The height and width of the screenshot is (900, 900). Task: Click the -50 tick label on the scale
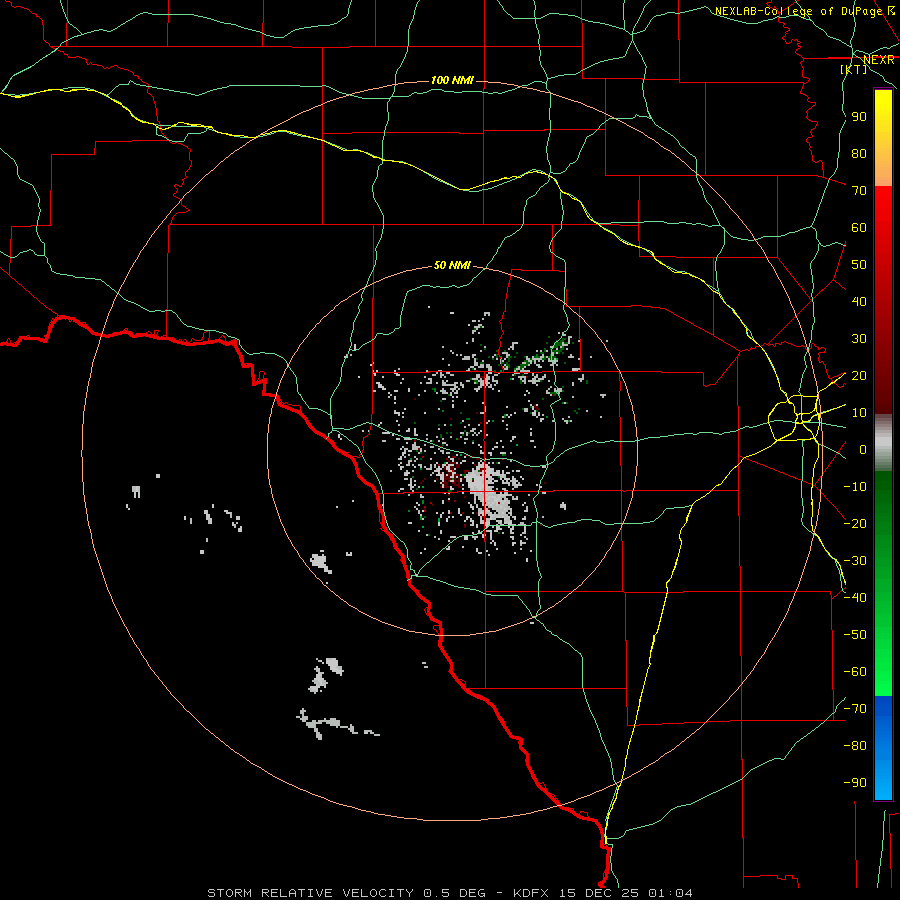[x=855, y=634]
